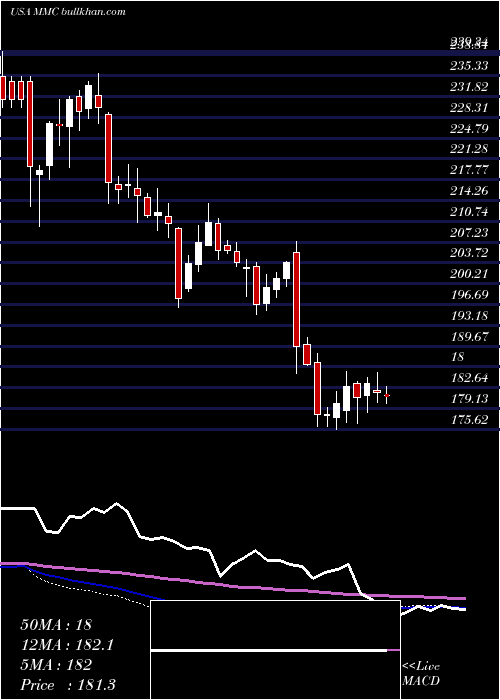Click the 193.18 price label
The width and height of the screenshot is (500, 700).
(469, 316)
